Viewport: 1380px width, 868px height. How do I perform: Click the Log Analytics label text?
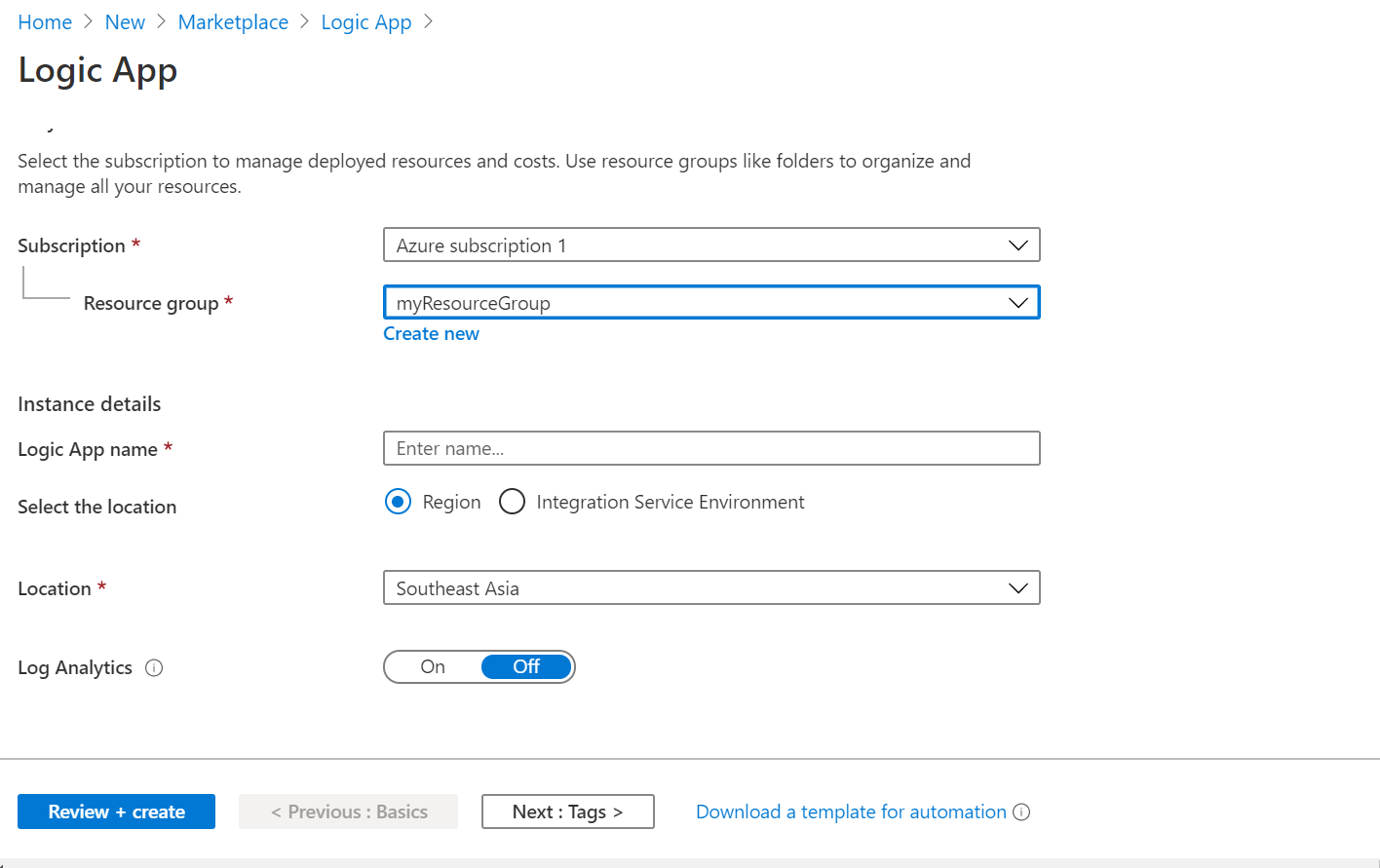75,667
